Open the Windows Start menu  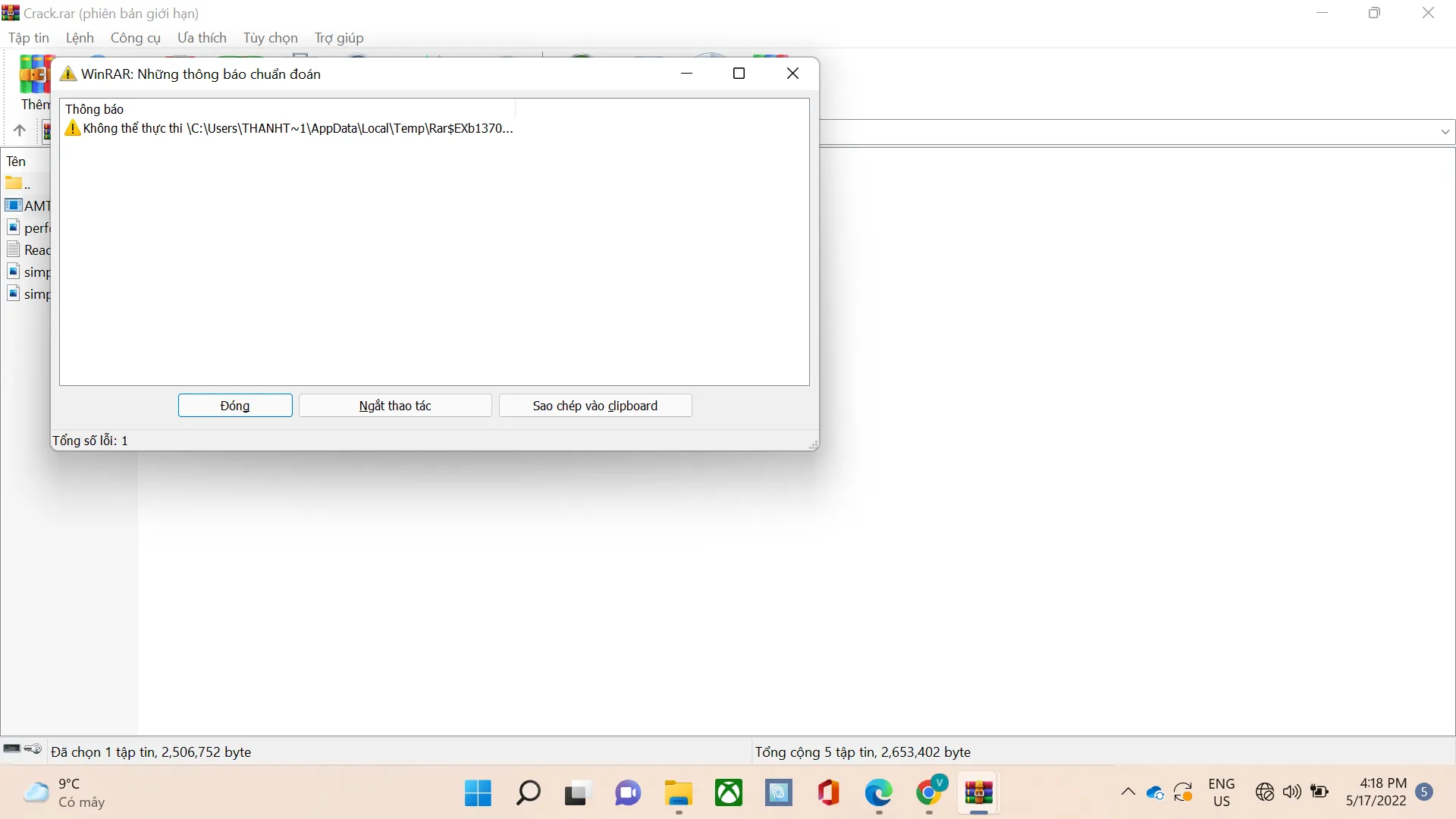478,793
